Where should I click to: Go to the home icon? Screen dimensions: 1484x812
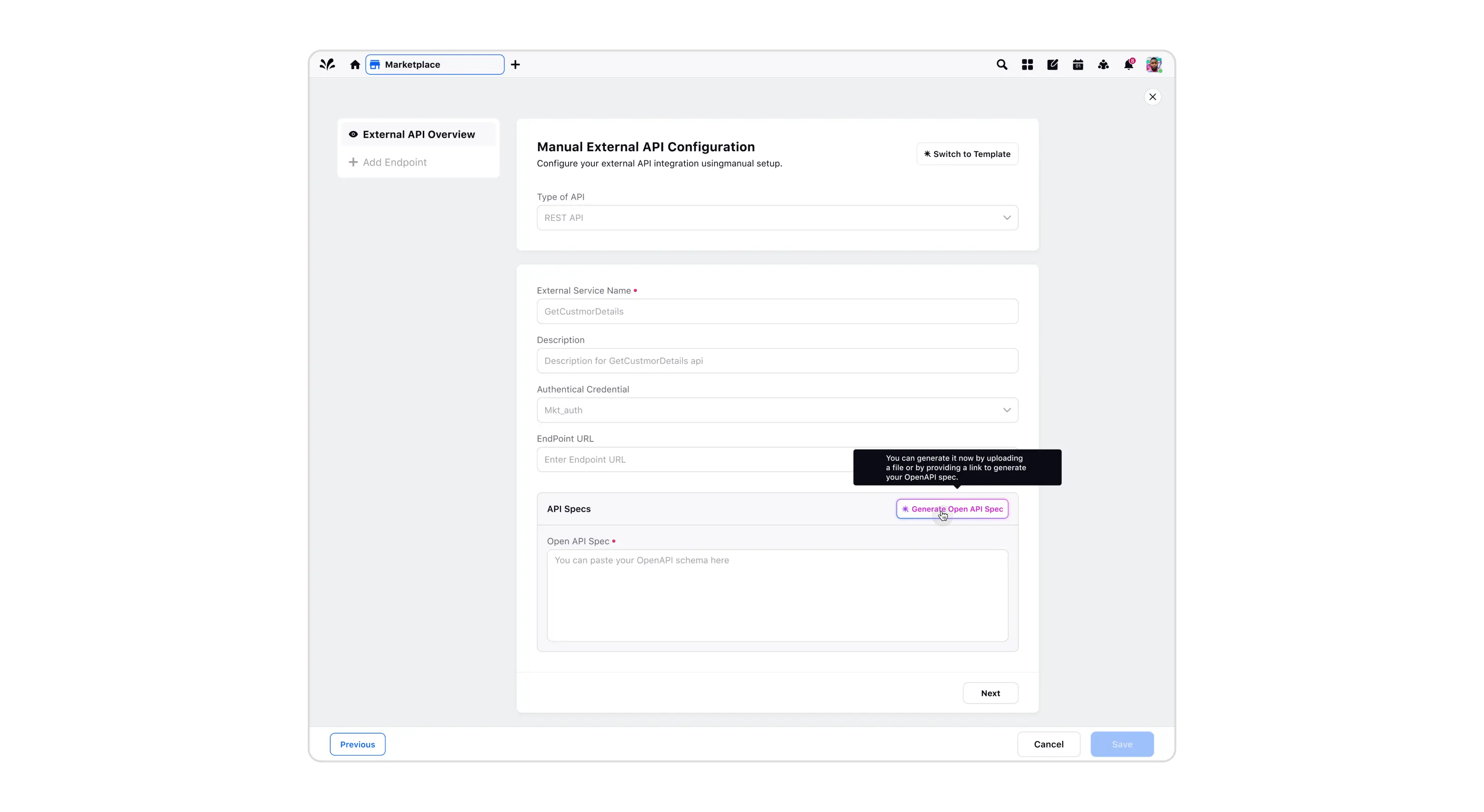355,64
